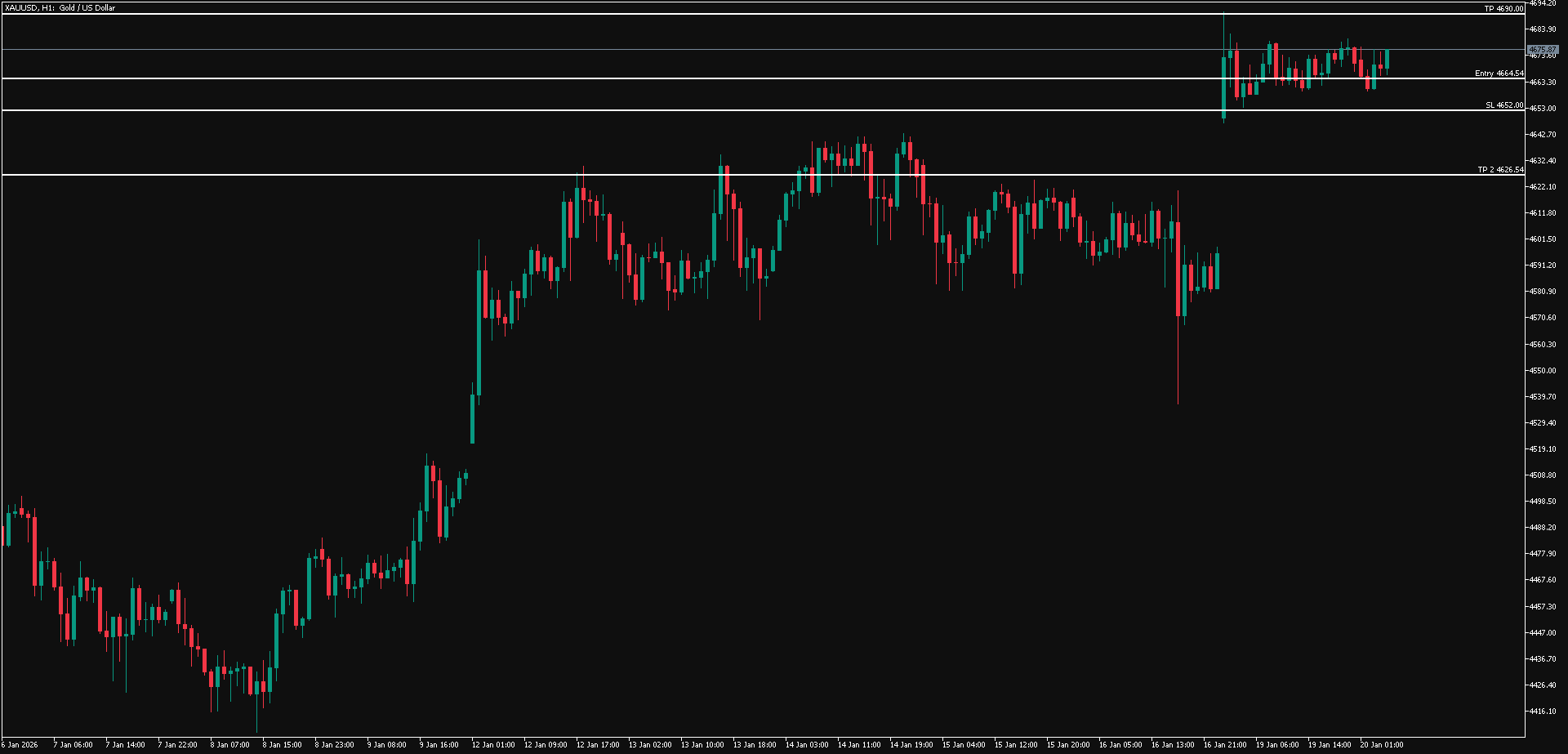Click the 4601.50 price scale label
Viewport: 1568px width, 754px height.
tap(1543, 239)
